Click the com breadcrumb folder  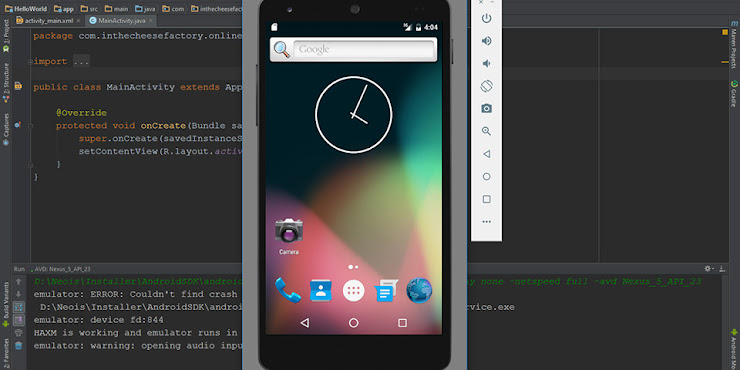click(x=173, y=8)
